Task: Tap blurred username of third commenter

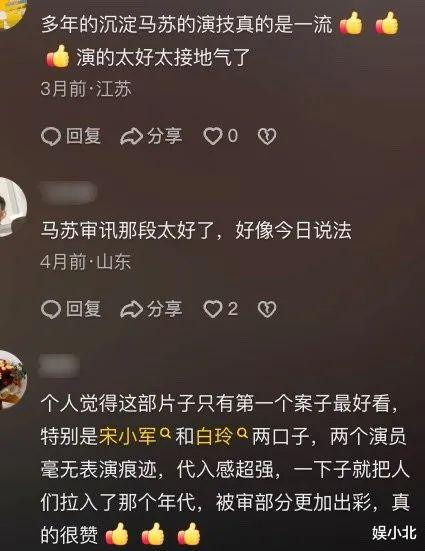Action: 59,366
